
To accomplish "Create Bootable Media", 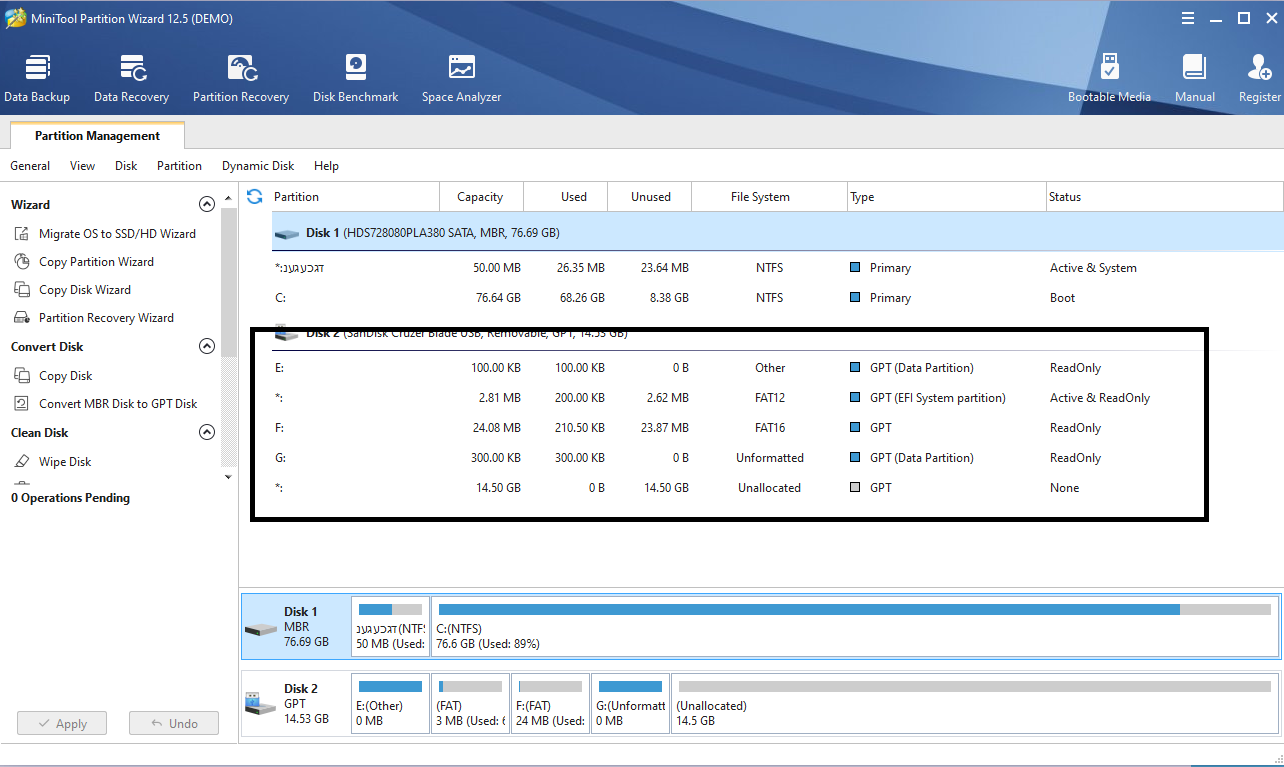I will [x=1109, y=79].
